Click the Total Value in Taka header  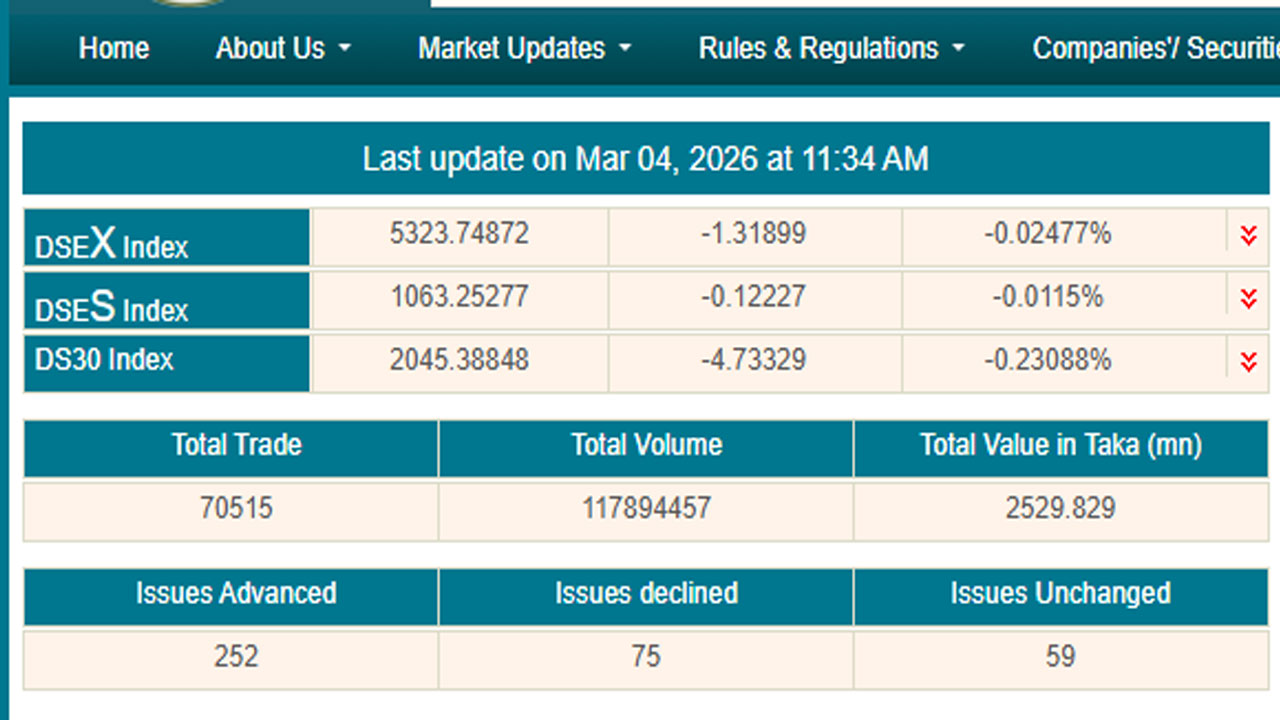pyautogui.click(x=1060, y=445)
